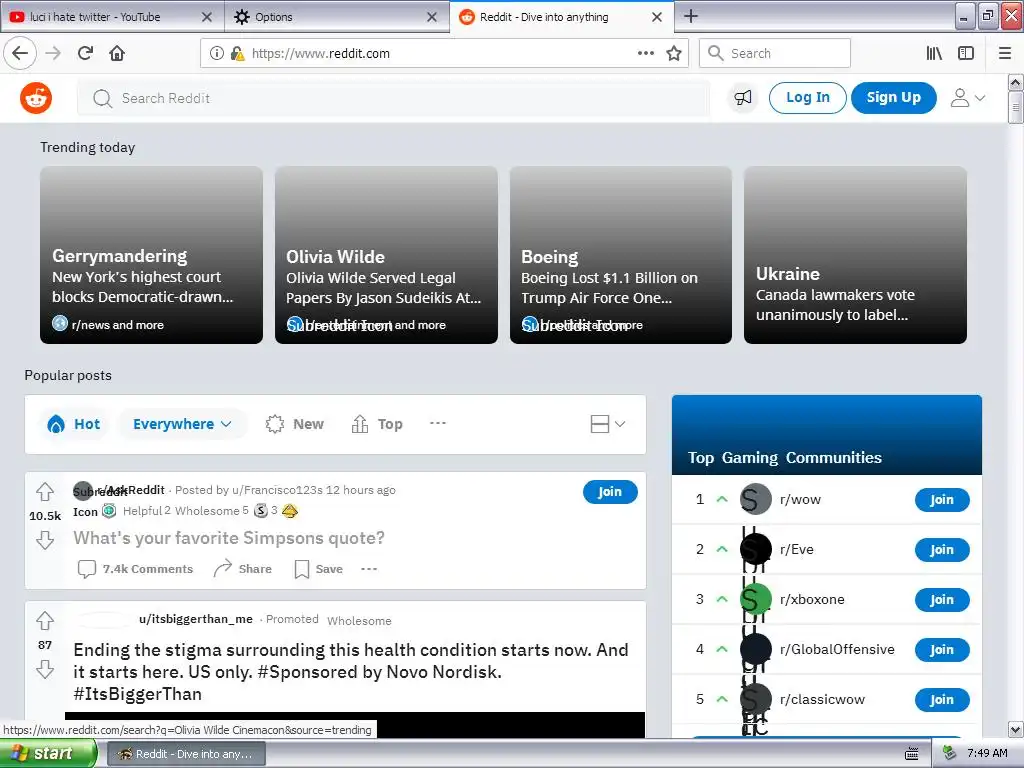Click u/Francisco123s poster link
The width and height of the screenshot is (1024, 768).
pos(278,490)
